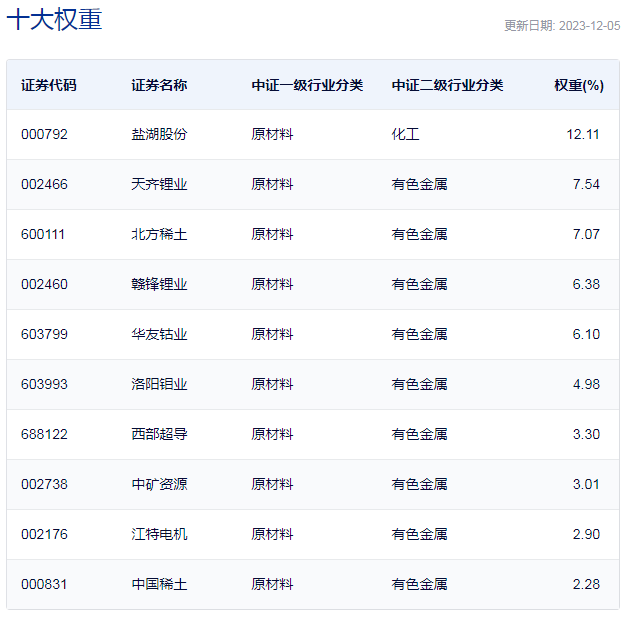Click the 证券代码 column header
Viewport: 627px width, 617px height.
coord(49,85)
